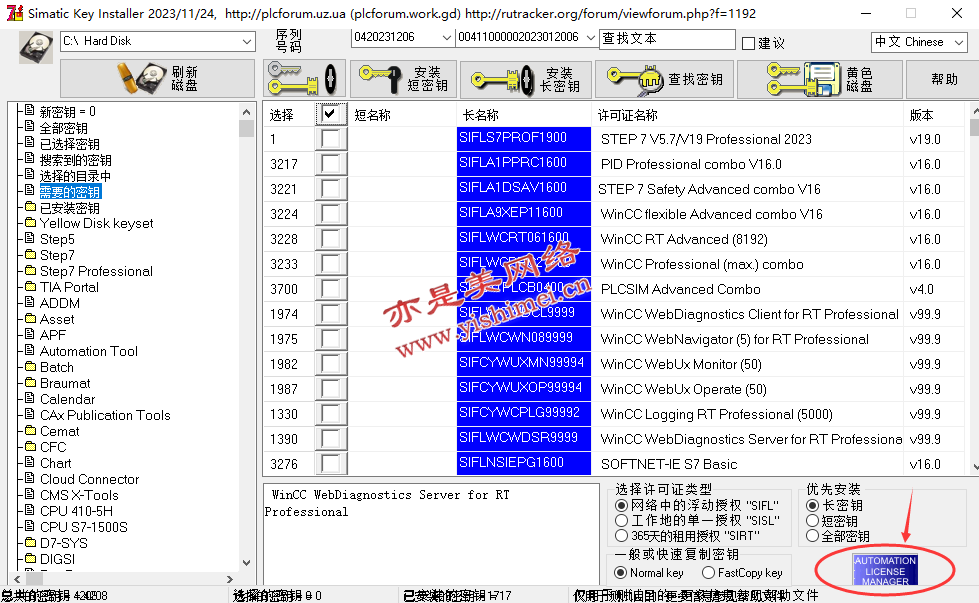Click SIFCYWUXMN99994 long name cell
The width and height of the screenshot is (979, 603).
pos(523,363)
